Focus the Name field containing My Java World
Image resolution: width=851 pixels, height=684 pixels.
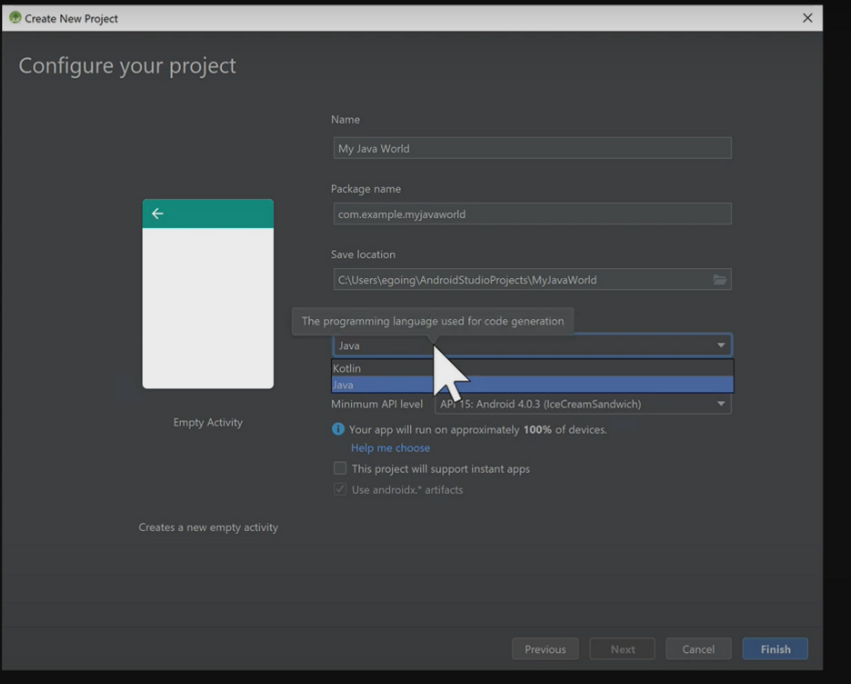coord(532,148)
